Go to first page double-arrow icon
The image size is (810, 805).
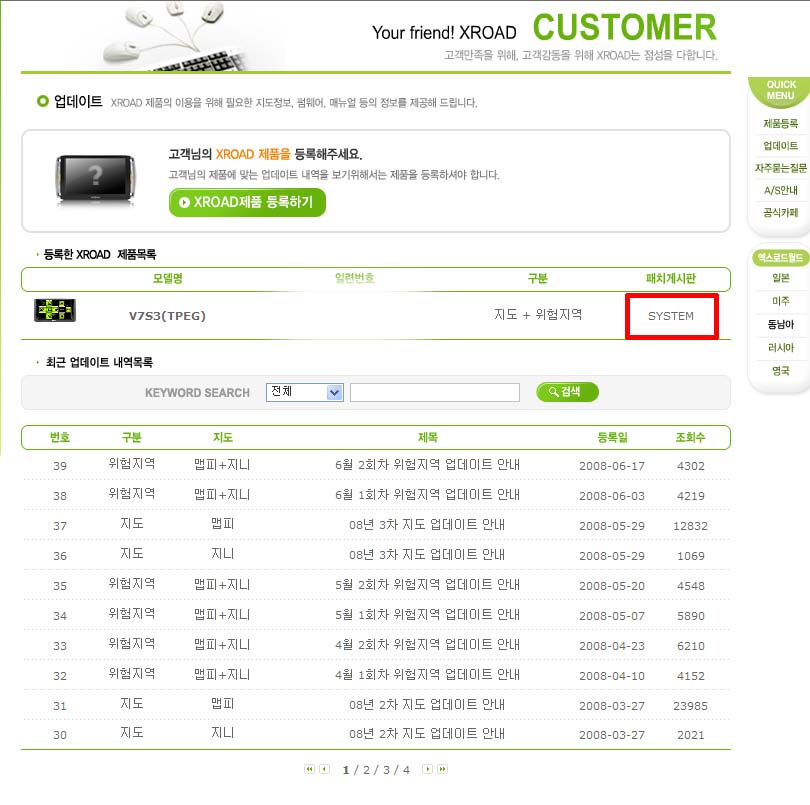309,769
